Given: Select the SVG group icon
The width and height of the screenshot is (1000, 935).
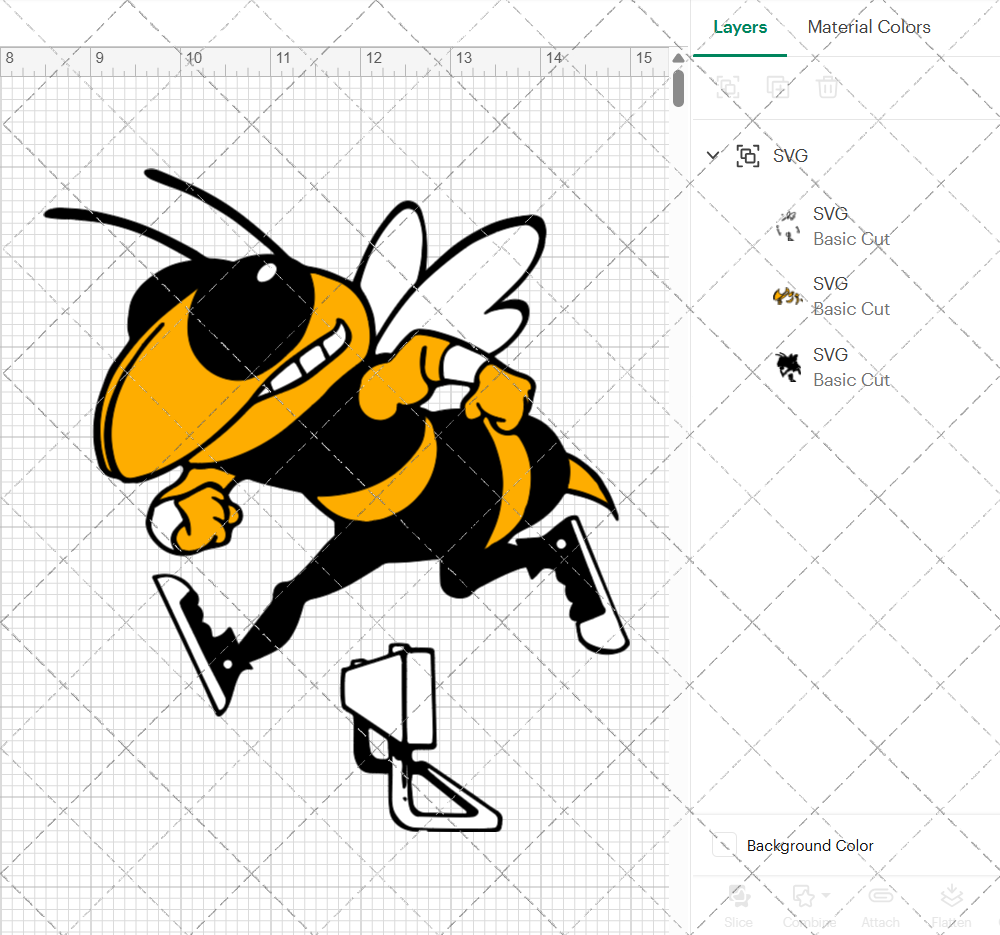Looking at the screenshot, I should pos(747,156).
